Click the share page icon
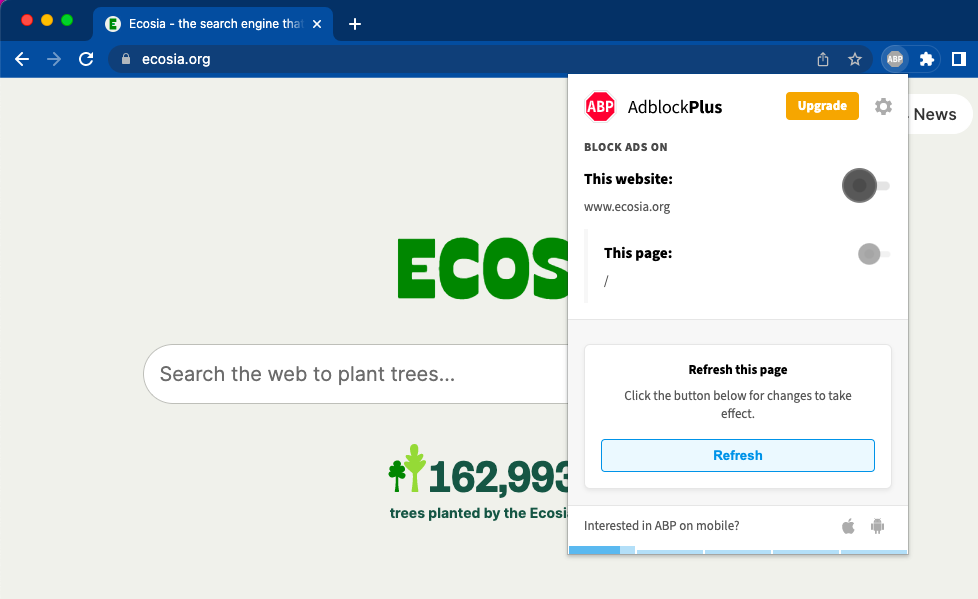Screen dimensions: 978x599 point(823,59)
